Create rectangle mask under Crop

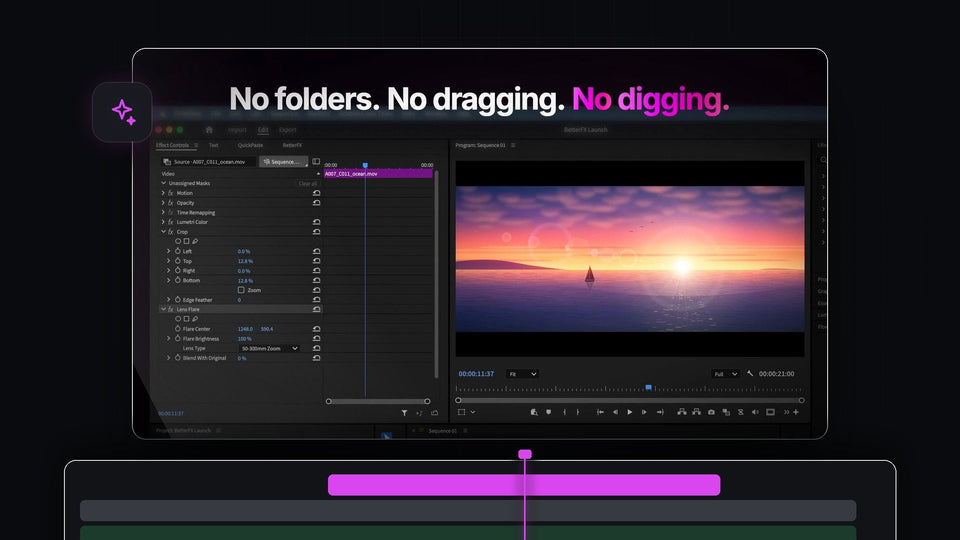pyautogui.click(x=187, y=241)
